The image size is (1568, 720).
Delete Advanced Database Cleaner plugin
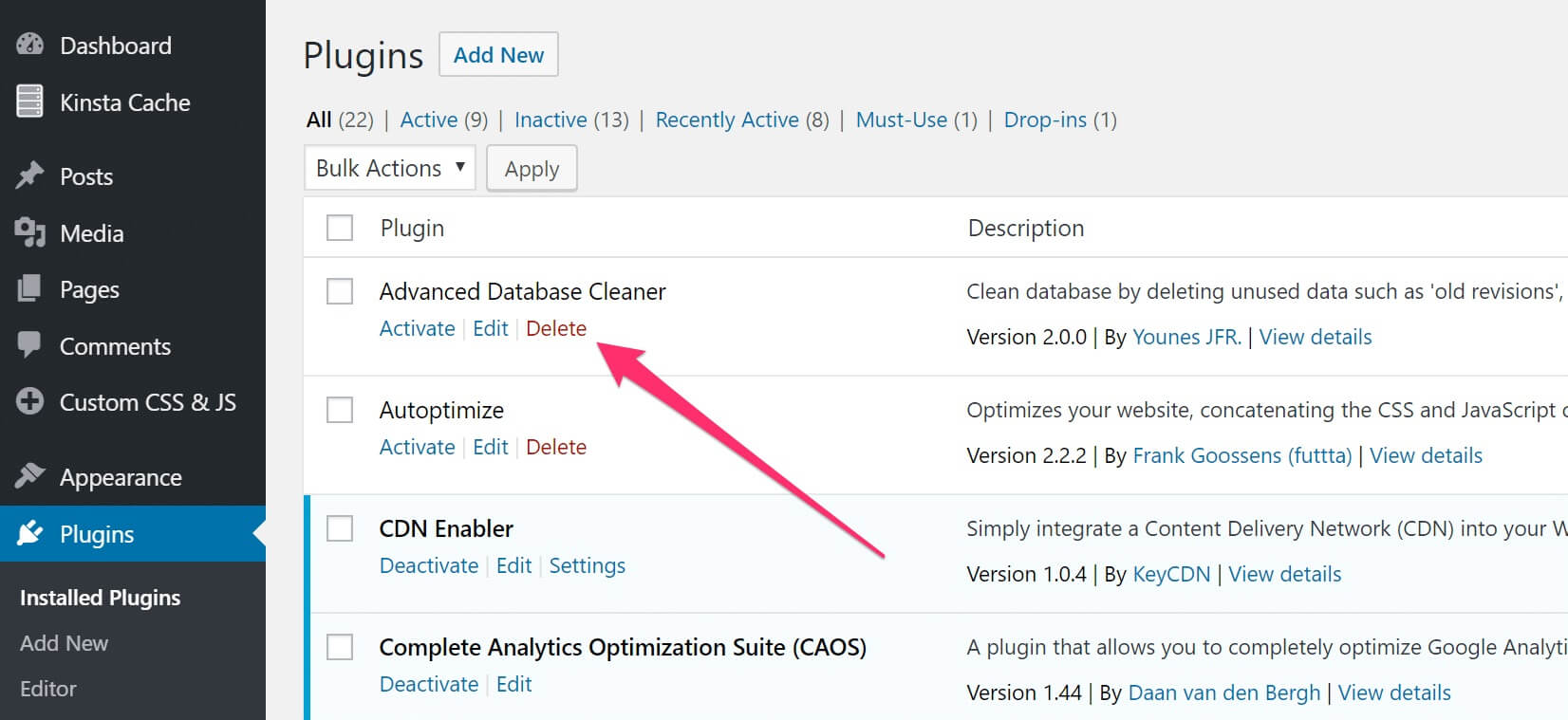[556, 328]
